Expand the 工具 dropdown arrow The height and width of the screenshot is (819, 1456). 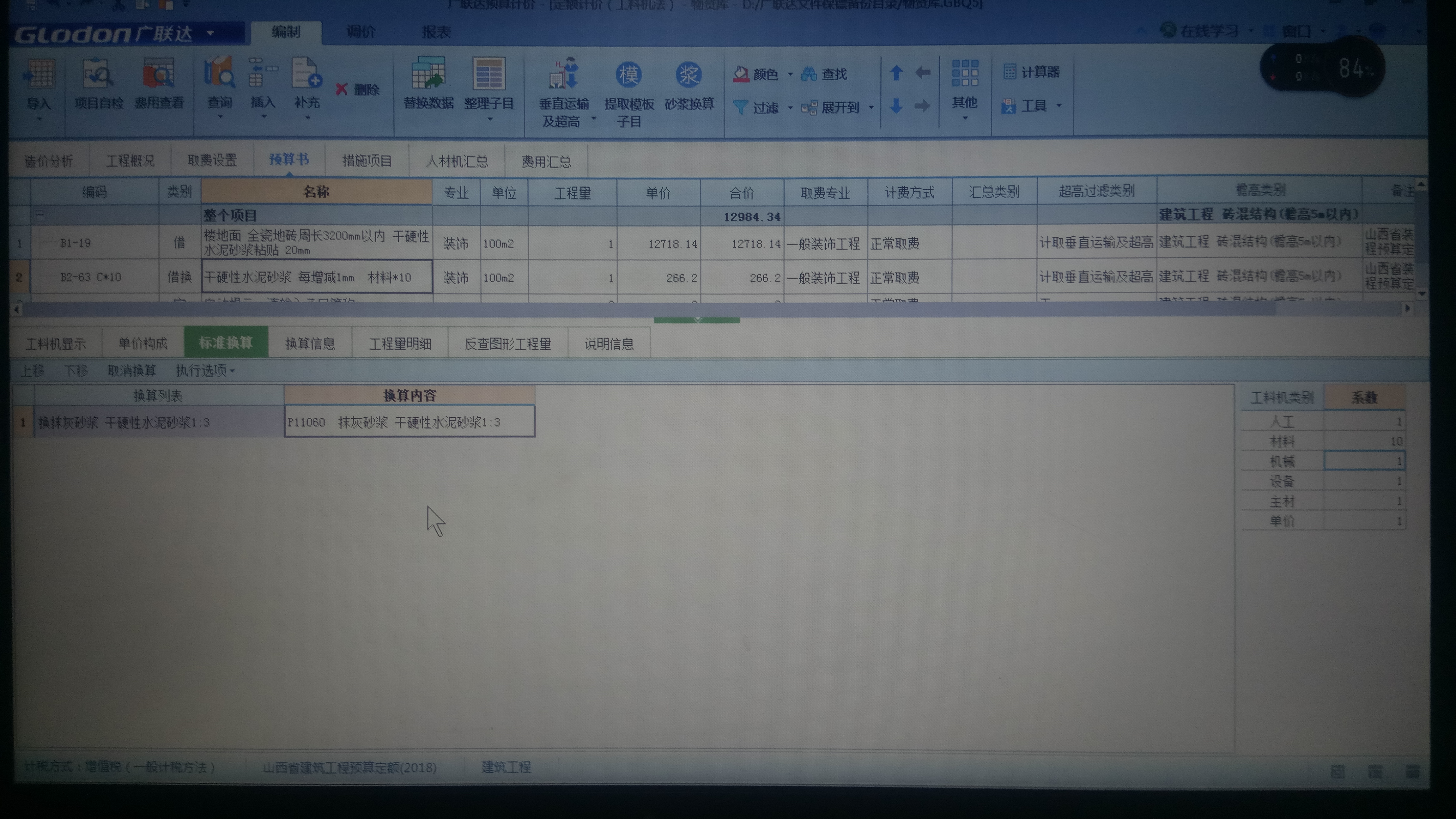[x=1059, y=106]
